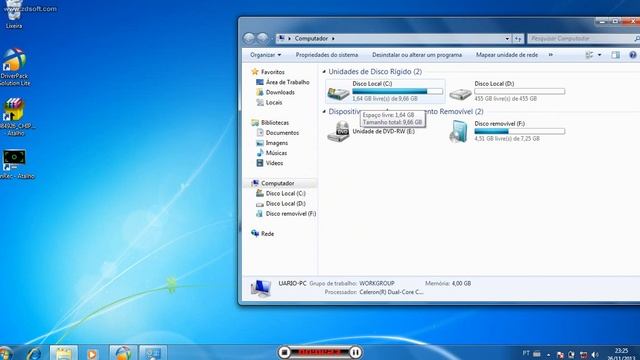Toggle the preview pane button

(616, 55)
